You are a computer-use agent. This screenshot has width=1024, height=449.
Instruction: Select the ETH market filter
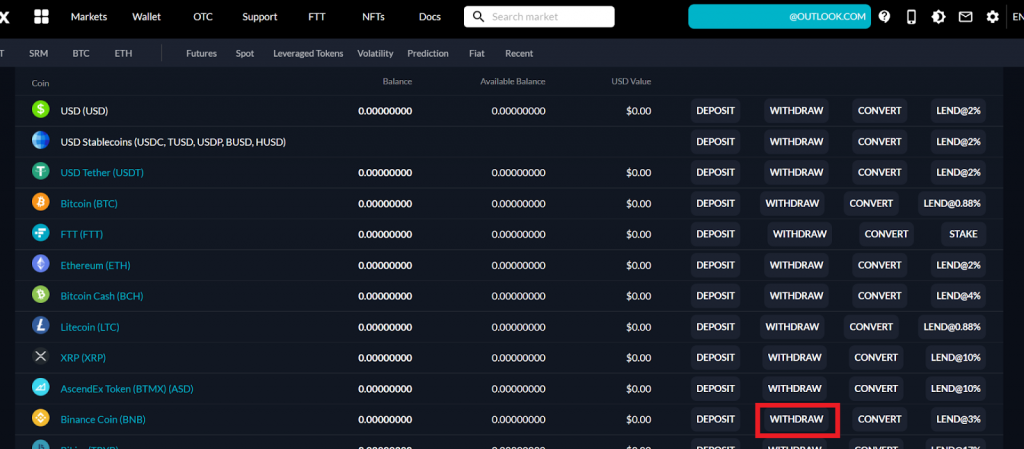pos(123,54)
